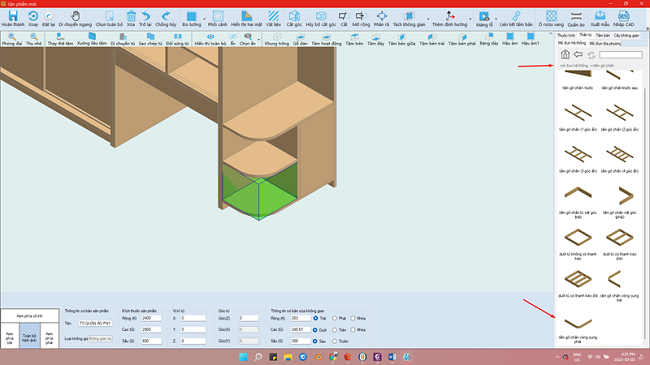Expand the Đo lường dropdown arrow
The image size is (650, 365).
[204, 19]
